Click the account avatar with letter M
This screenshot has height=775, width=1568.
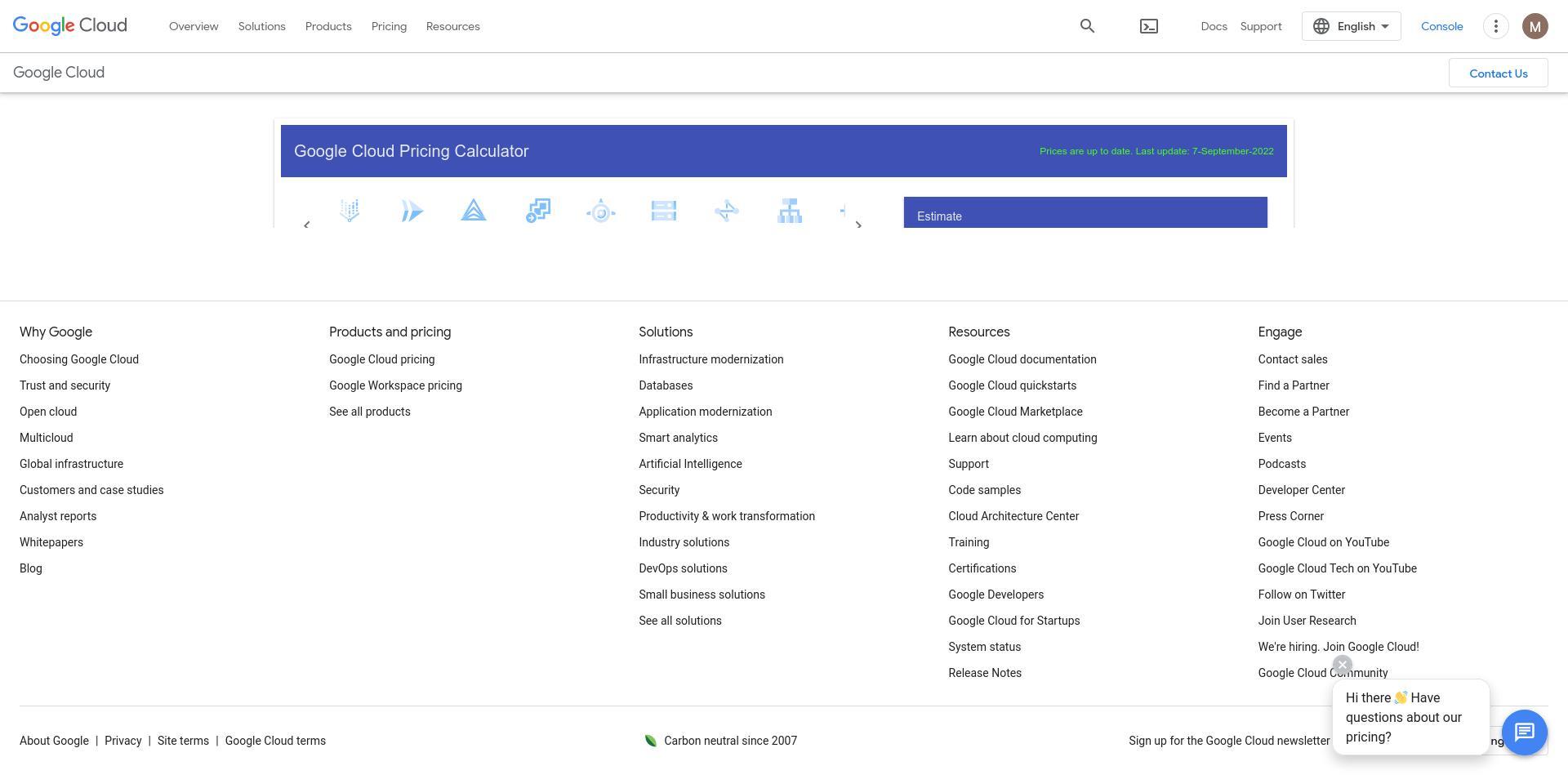point(1535,25)
